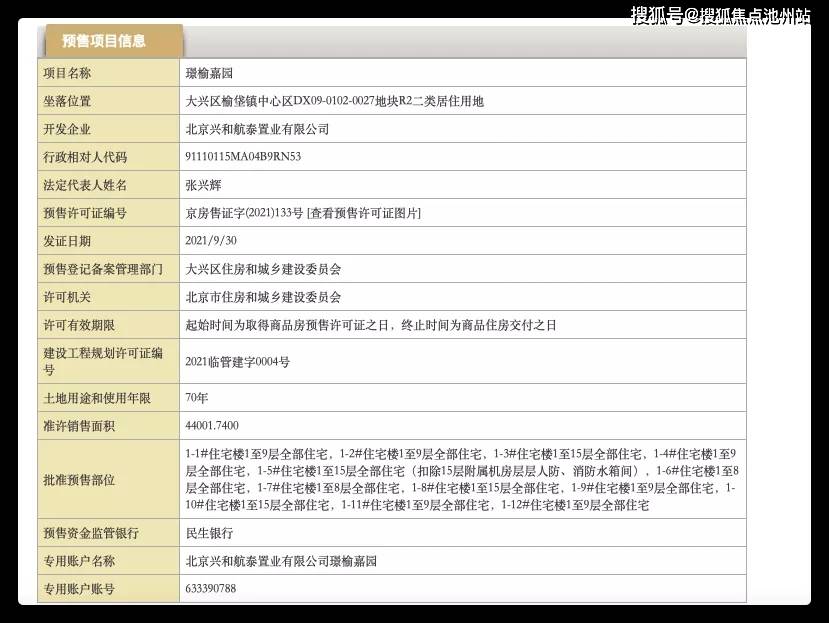Click the 专用账户名称 label

(x=79, y=561)
